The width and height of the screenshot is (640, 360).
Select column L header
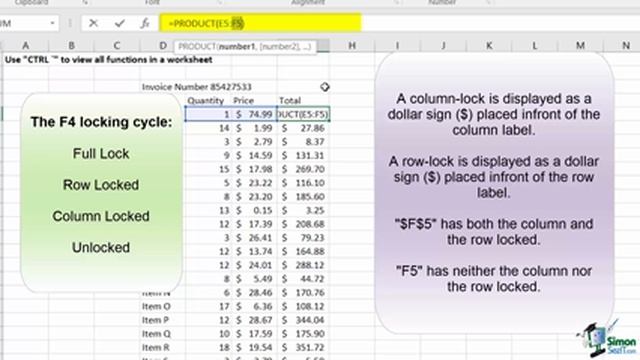tap(534, 45)
